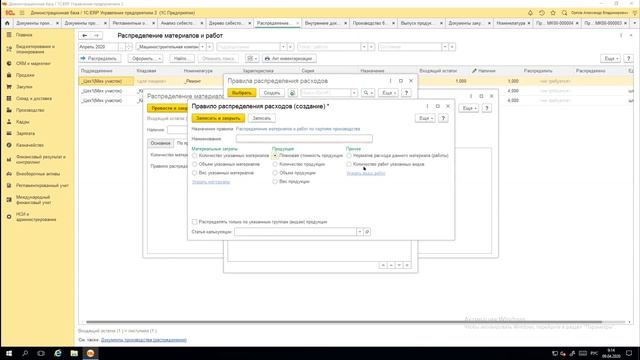Select Количество работ указанных видов radio

click(349, 164)
